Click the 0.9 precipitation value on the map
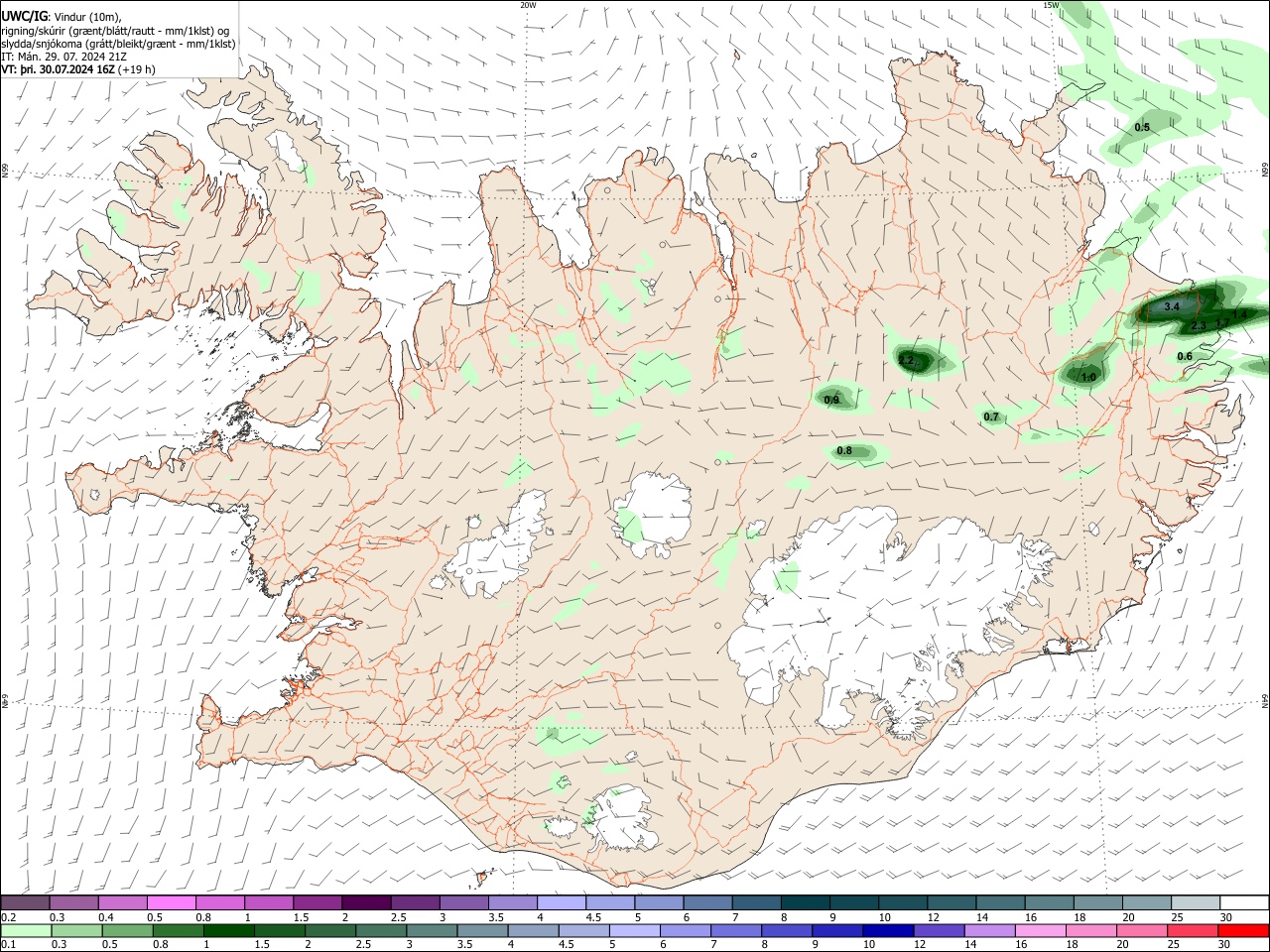Image resolution: width=1270 pixels, height=952 pixels. click(831, 400)
